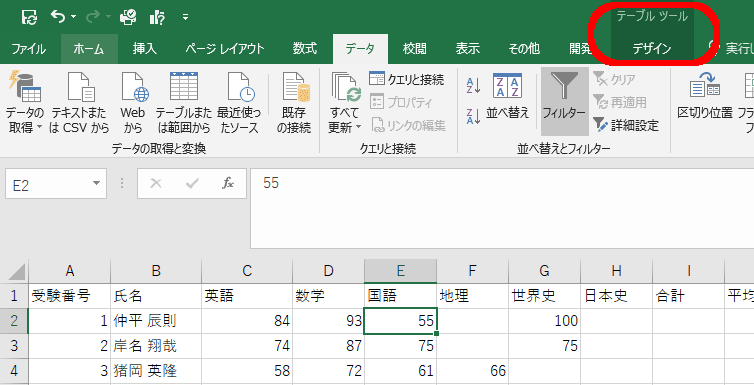The height and width of the screenshot is (385, 754).
Task: Click the chart icon in the quick access toolbar
Action: pyautogui.click(x=157, y=17)
